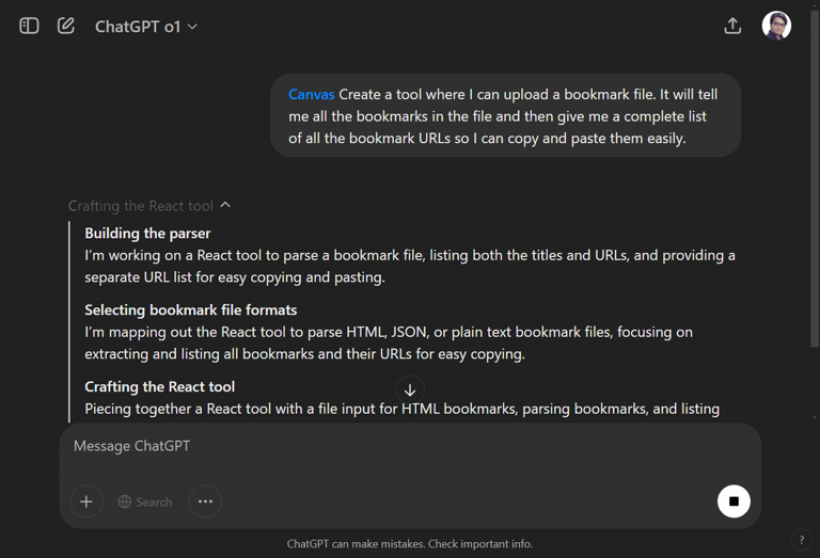Image resolution: width=820 pixels, height=558 pixels.
Task: Click the 'Selecting bookmark file formats' heading
Action: pyautogui.click(x=190, y=310)
